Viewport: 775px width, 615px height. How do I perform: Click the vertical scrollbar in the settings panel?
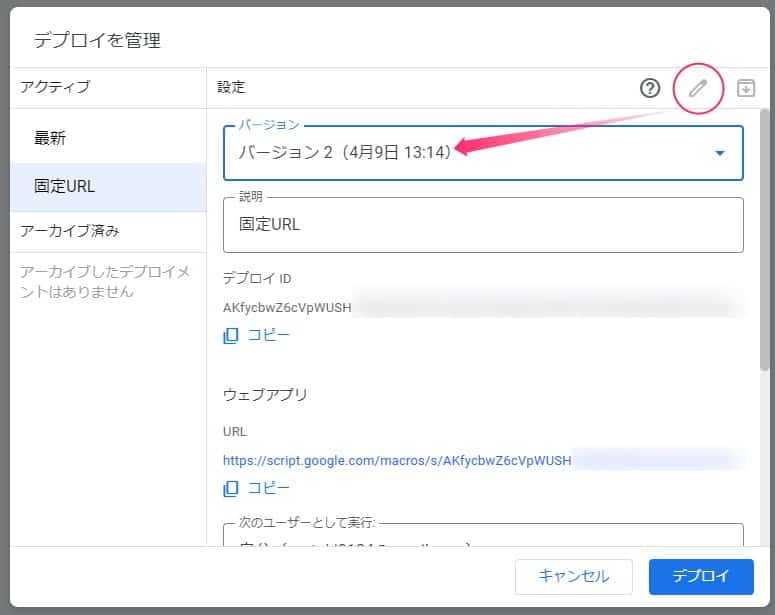click(x=765, y=250)
